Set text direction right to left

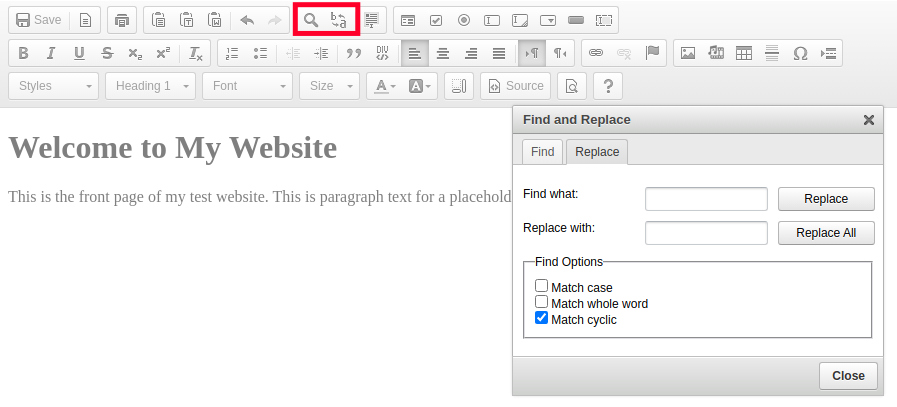point(560,53)
